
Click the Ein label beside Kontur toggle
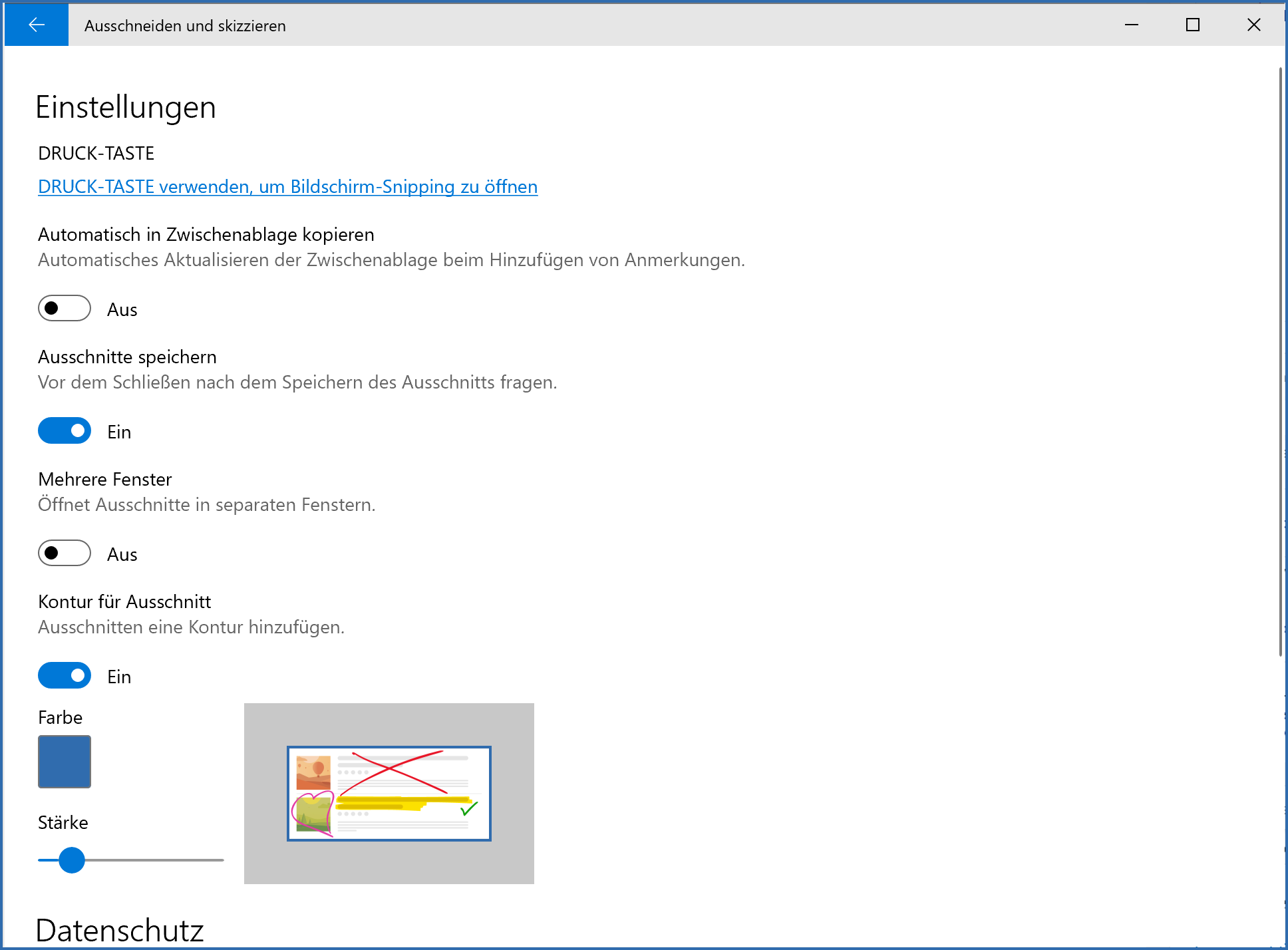pos(120,677)
